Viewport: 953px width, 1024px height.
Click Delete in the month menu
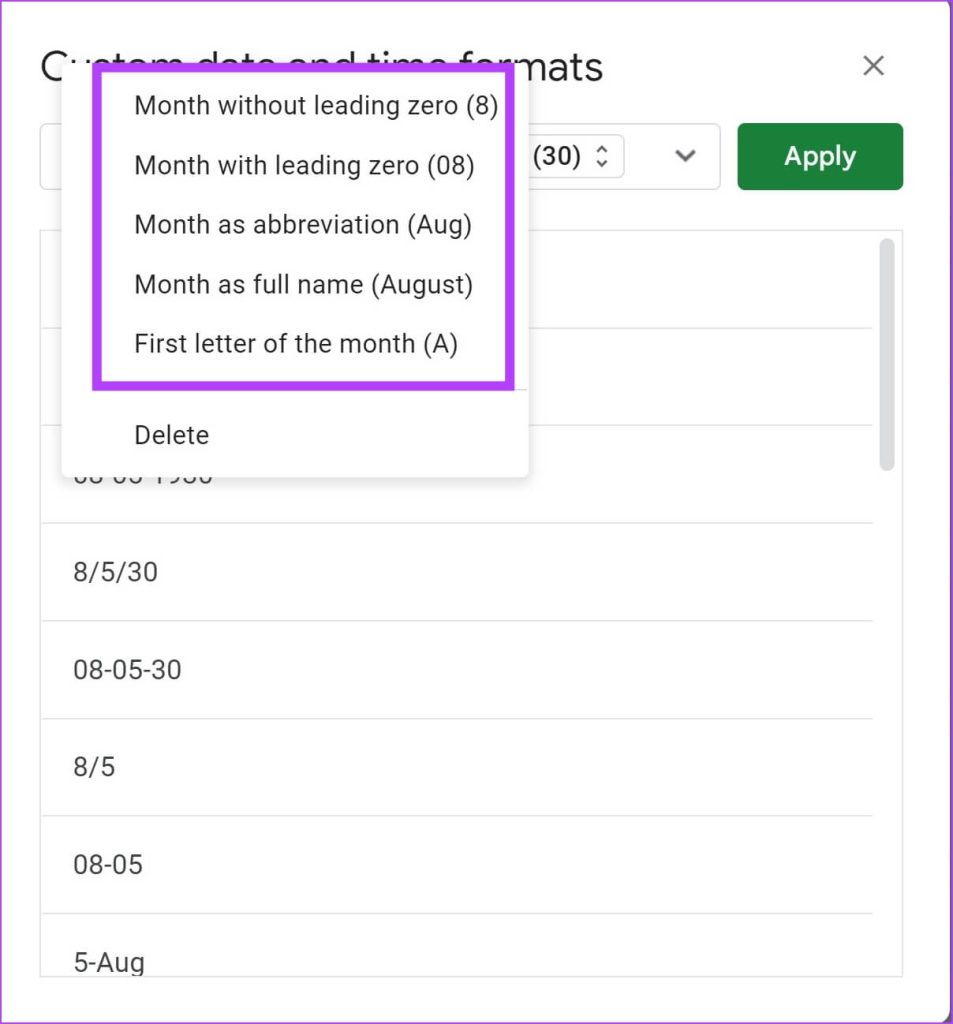[x=172, y=435]
